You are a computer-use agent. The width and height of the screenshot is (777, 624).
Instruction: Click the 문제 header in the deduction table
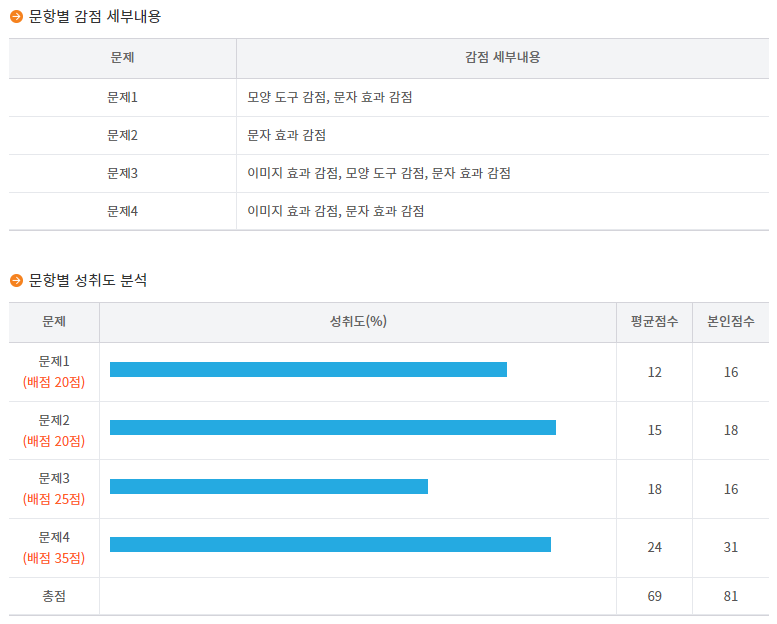[x=122, y=57]
